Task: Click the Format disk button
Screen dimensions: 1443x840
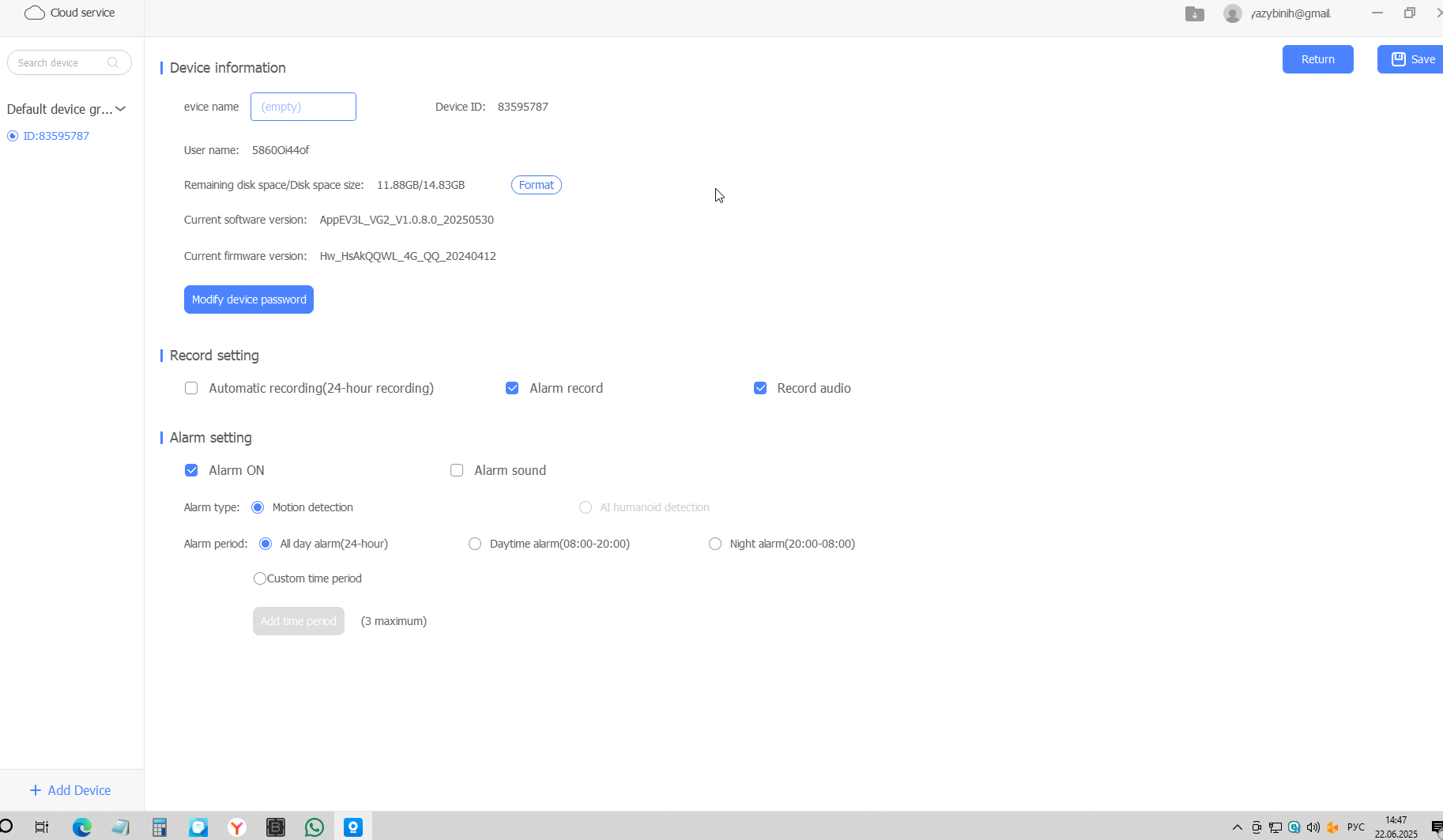Action: 537,185
